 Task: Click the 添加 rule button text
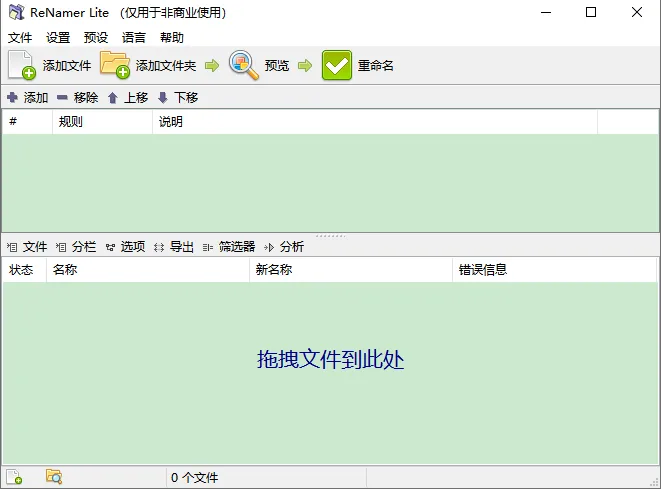(x=36, y=97)
